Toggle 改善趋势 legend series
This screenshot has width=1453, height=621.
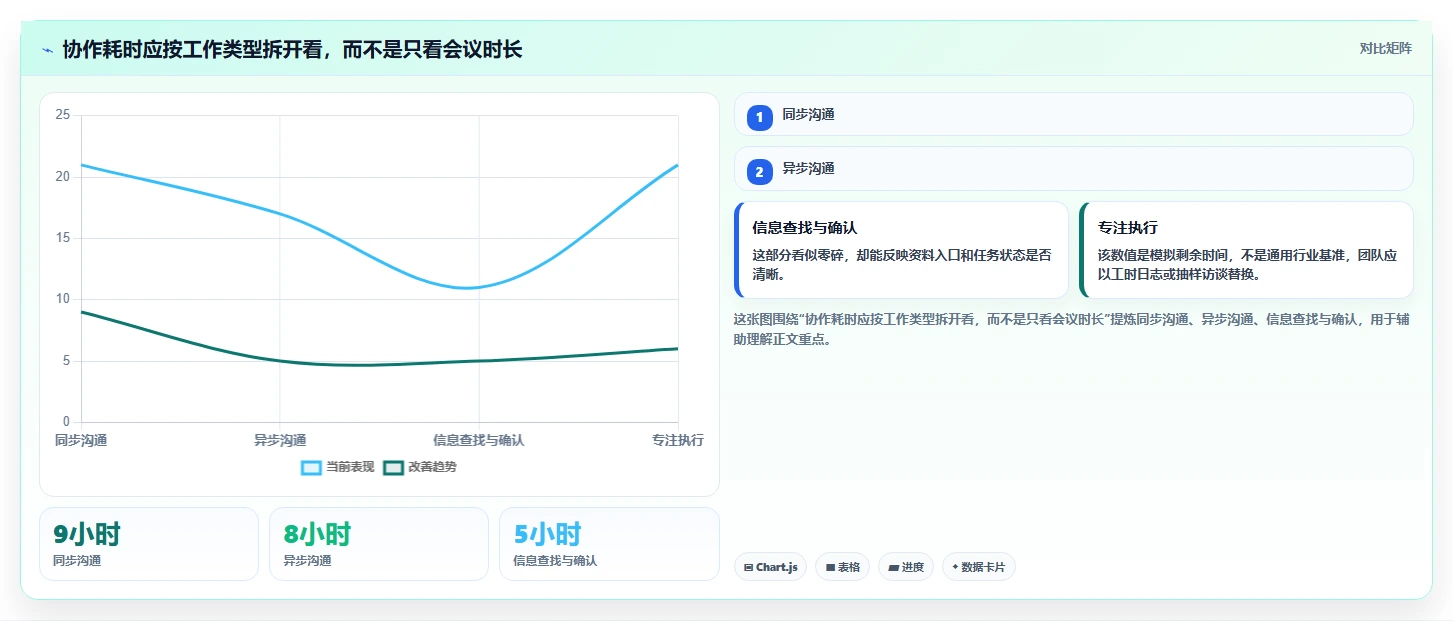coord(420,467)
